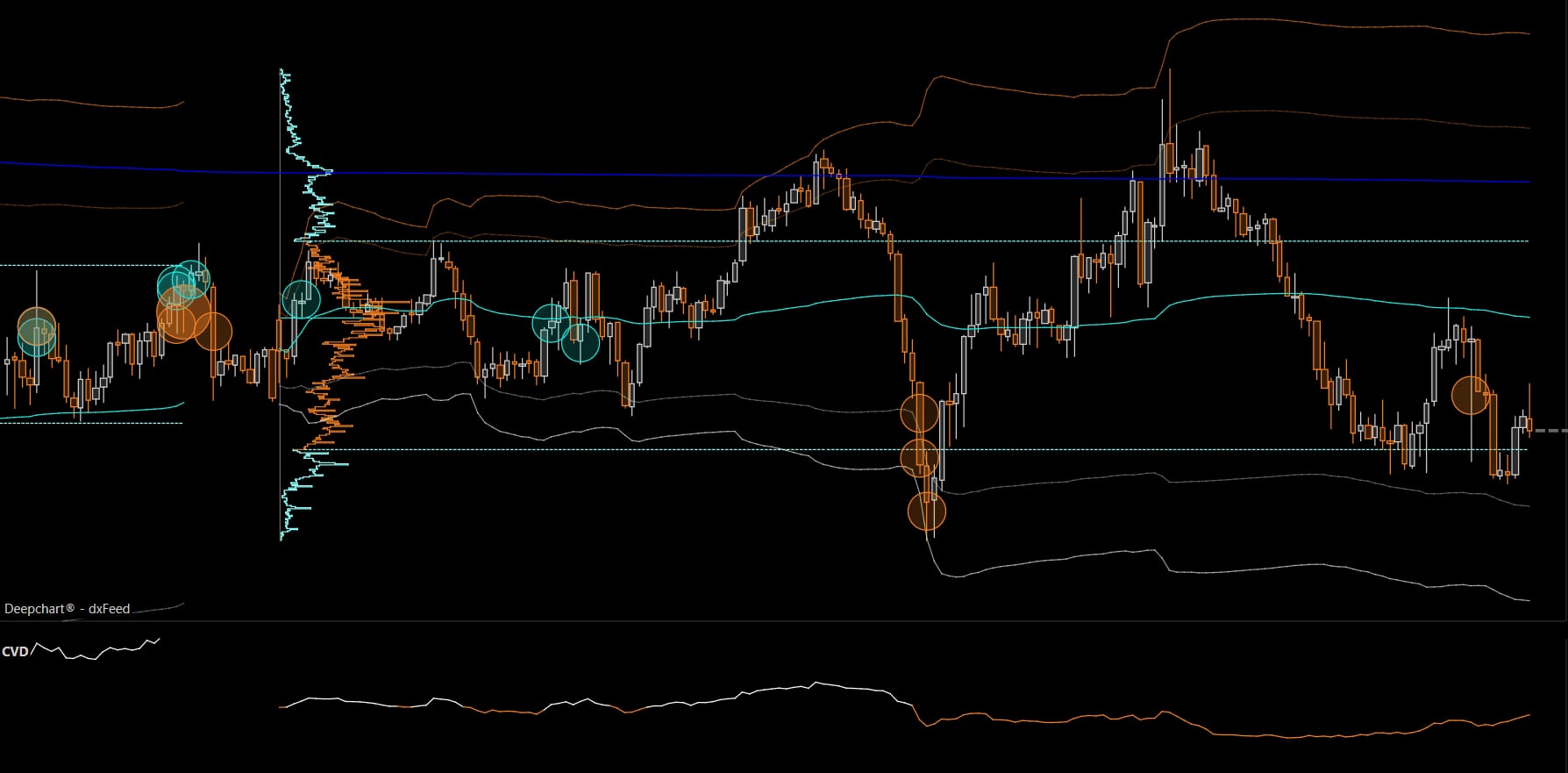Click the CVD indicator label
Image resolution: width=1568 pixels, height=773 pixels.
coord(15,652)
